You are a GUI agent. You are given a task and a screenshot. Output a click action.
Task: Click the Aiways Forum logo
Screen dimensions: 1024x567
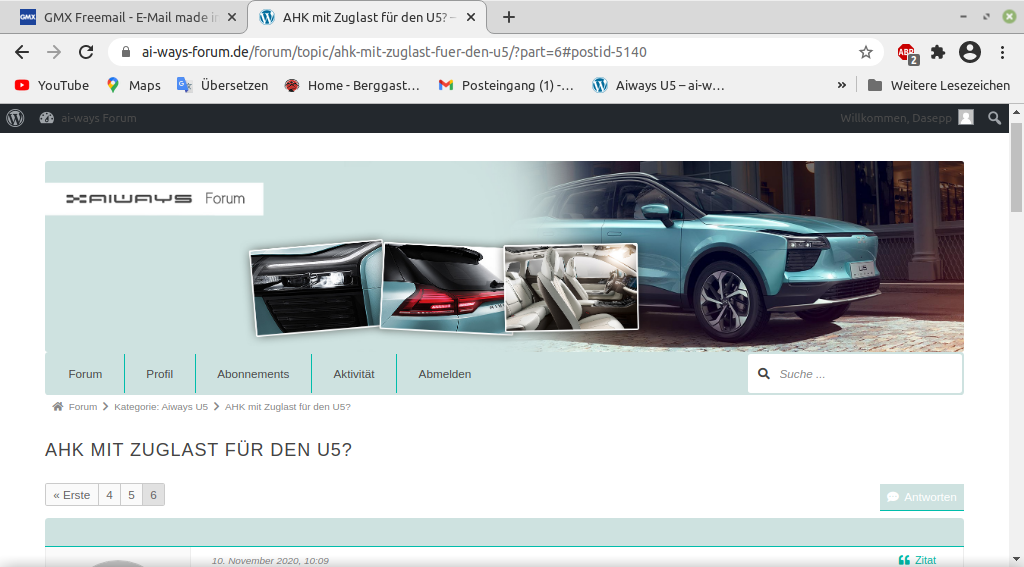tap(155, 199)
